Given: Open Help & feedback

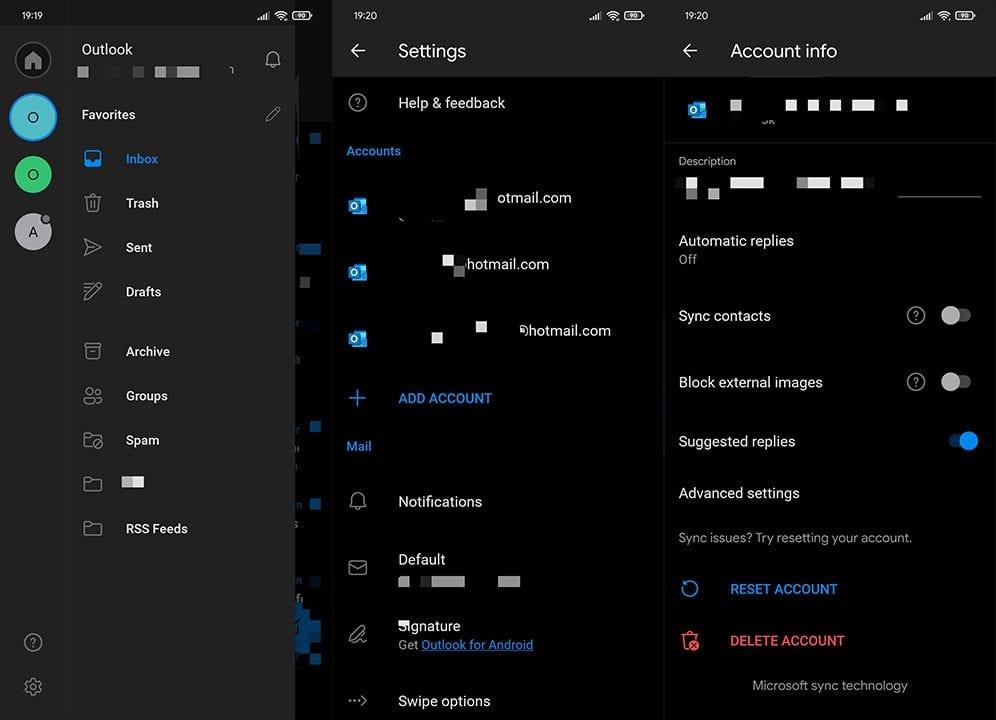Looking at the screenshot, I should (x=498, y=103).
